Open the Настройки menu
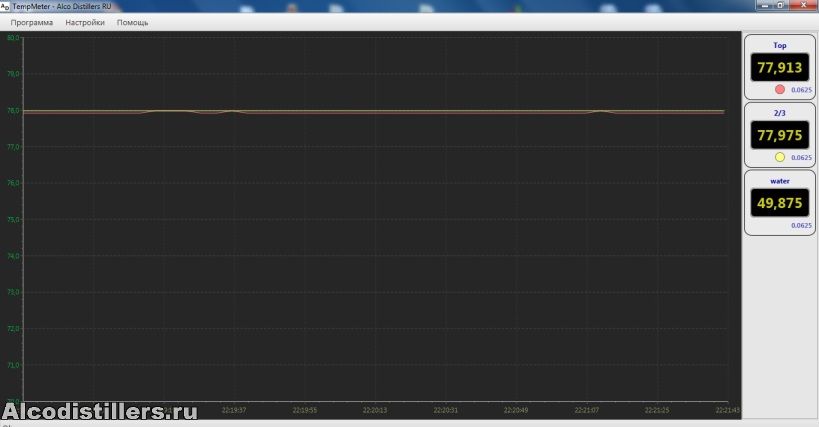This screenshot has height=427, width=819. [85, 22]
